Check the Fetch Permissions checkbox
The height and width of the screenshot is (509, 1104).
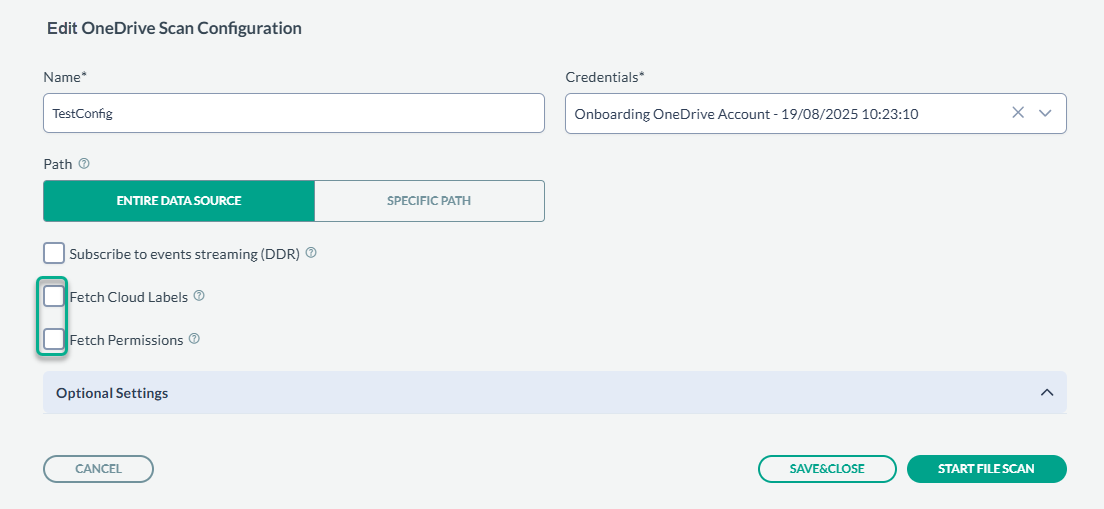click(x=54, y=339)
